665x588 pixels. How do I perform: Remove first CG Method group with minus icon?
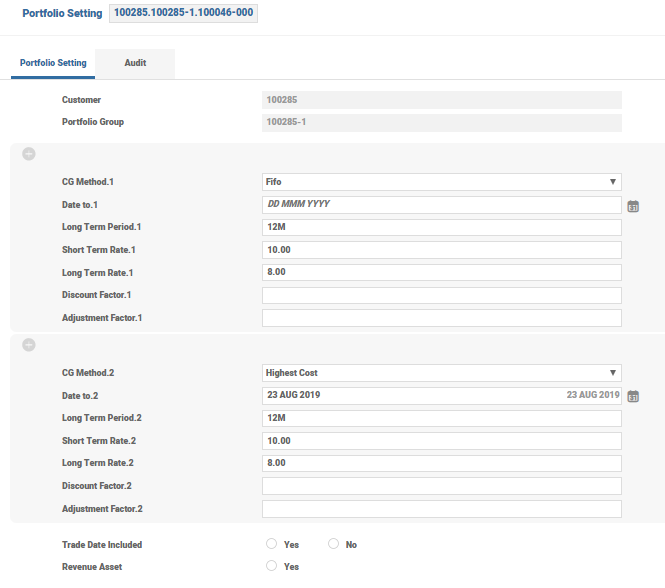(28, 154)
